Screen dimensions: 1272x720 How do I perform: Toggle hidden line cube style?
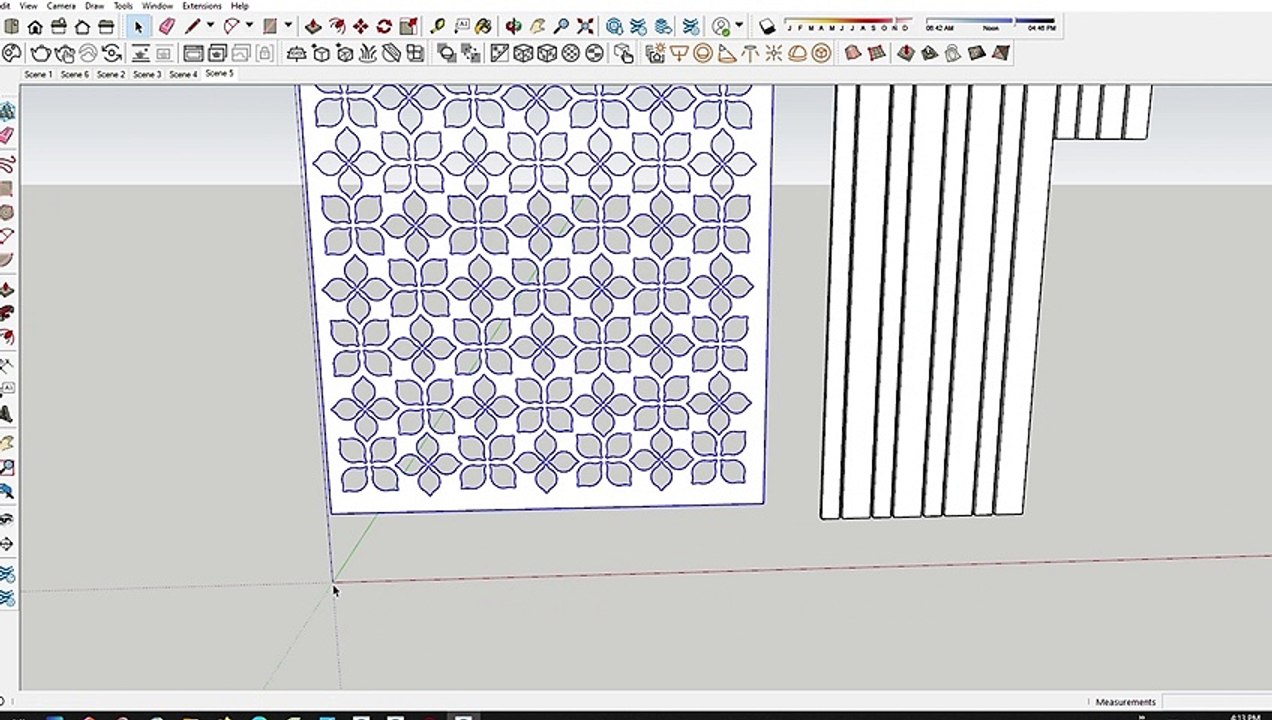[546, 53]
